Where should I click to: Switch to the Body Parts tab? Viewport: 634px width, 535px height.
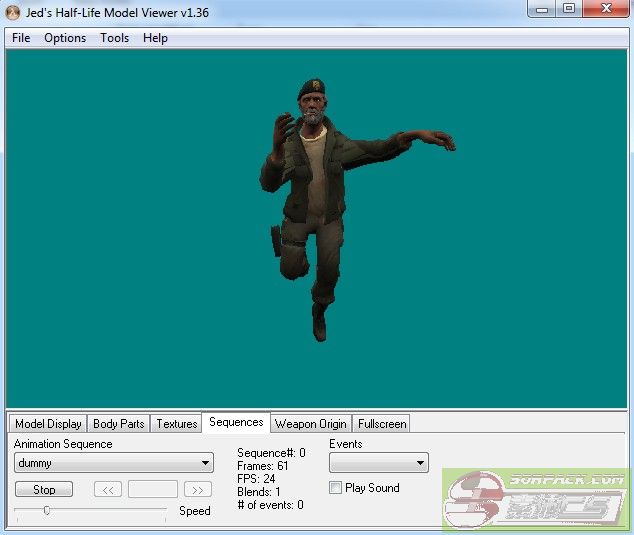tap(119, 424)
